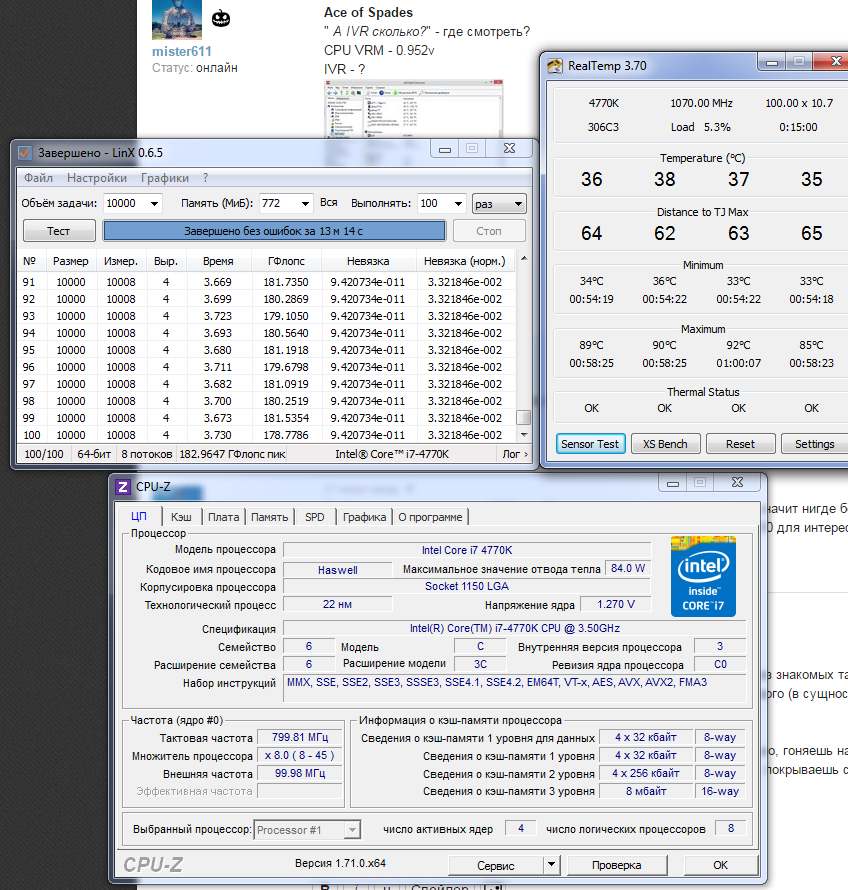This screenshot has height=890, width=848.
Task: Click the Стоп button in LinX
Action: click(x=489, y=231)
